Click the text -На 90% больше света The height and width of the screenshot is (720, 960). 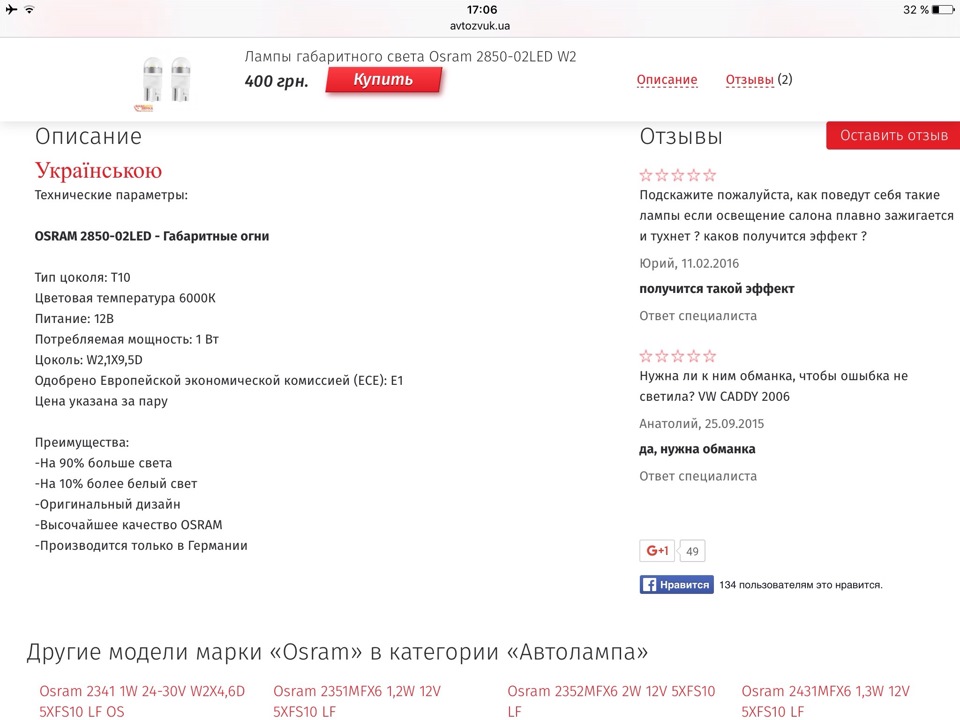tap(103, 463)
